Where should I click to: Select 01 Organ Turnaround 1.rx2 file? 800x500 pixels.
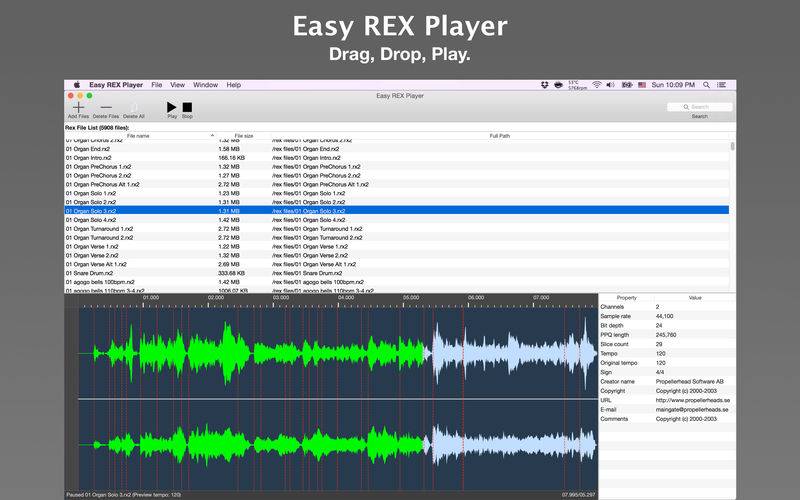click(x=396, y=229)
